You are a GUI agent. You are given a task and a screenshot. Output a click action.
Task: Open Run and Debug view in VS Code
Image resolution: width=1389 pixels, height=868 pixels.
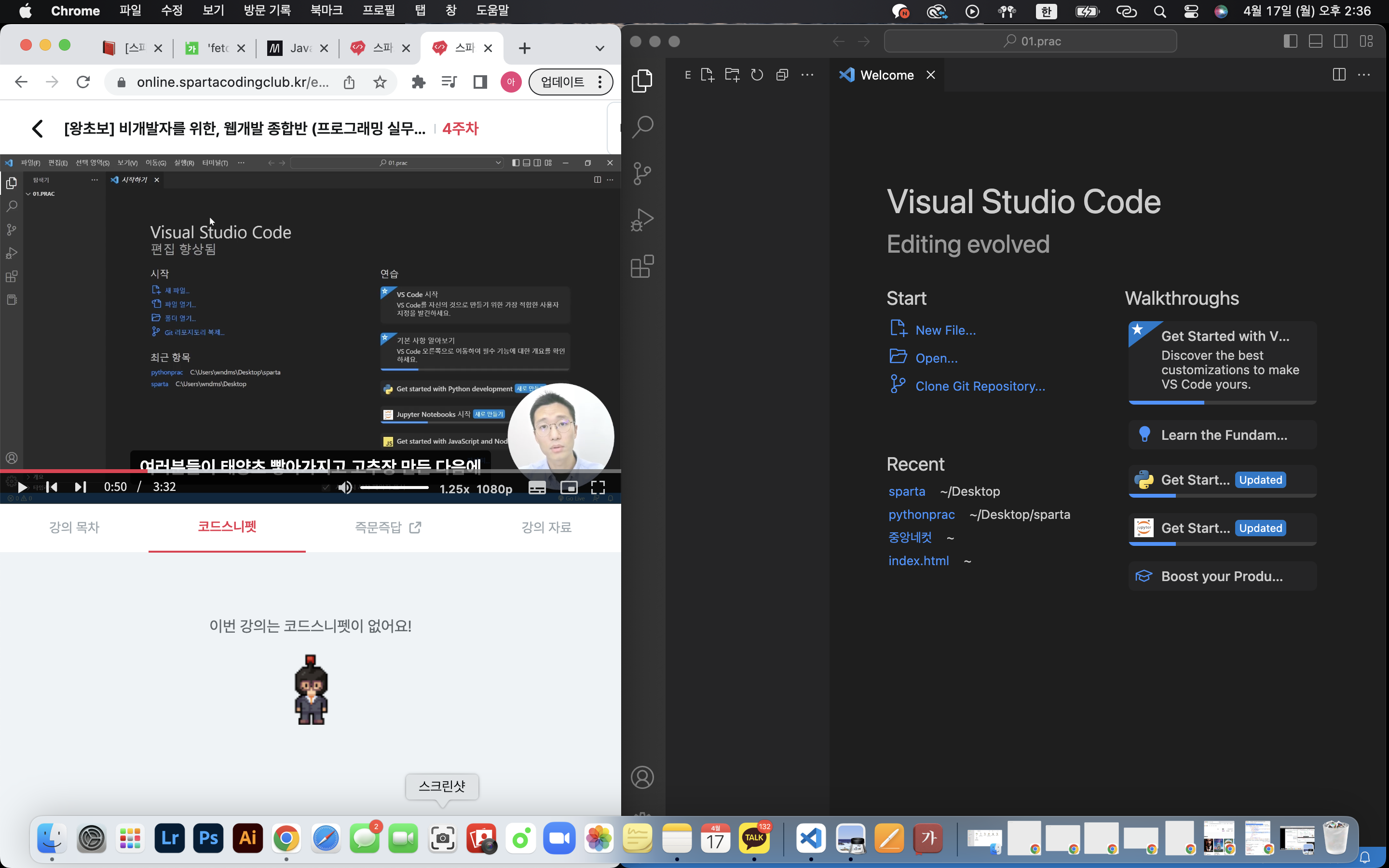642,220
